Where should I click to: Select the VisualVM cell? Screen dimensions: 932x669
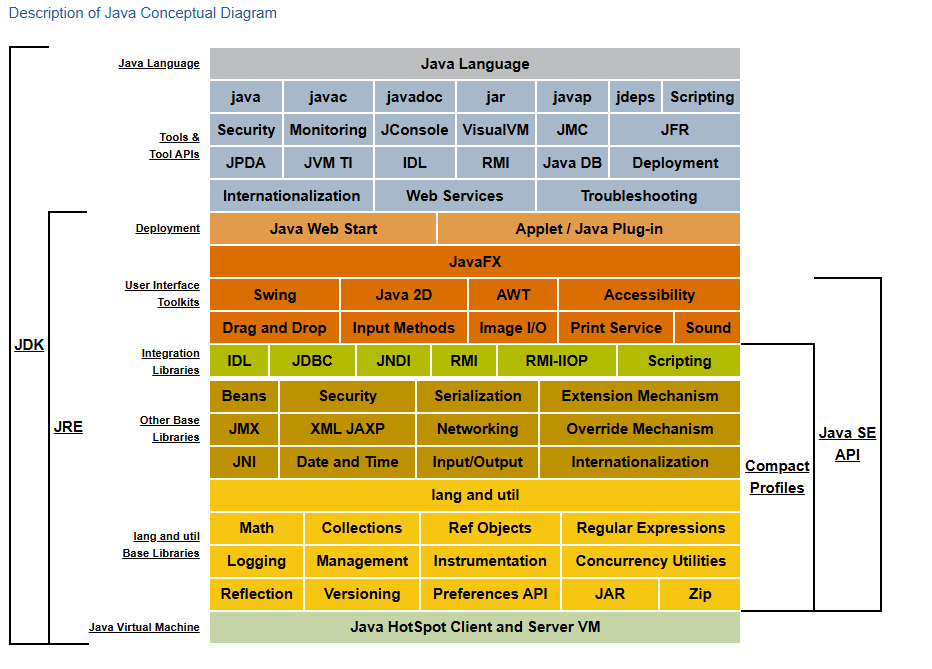pyautogui.click(x=495, y=130)
